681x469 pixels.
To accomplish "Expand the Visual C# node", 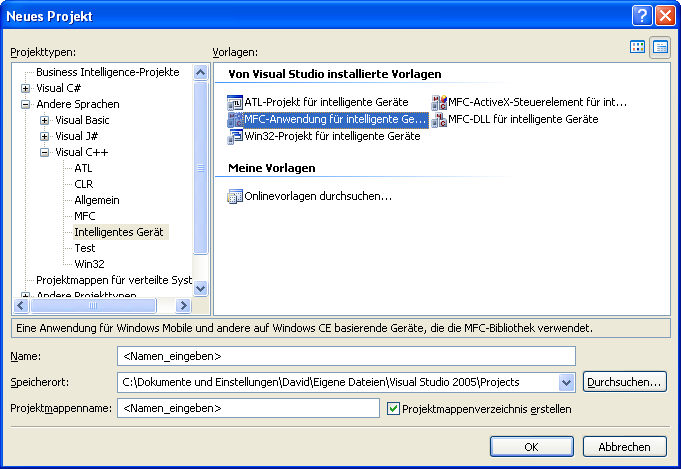I will click(x=26, y=88).
